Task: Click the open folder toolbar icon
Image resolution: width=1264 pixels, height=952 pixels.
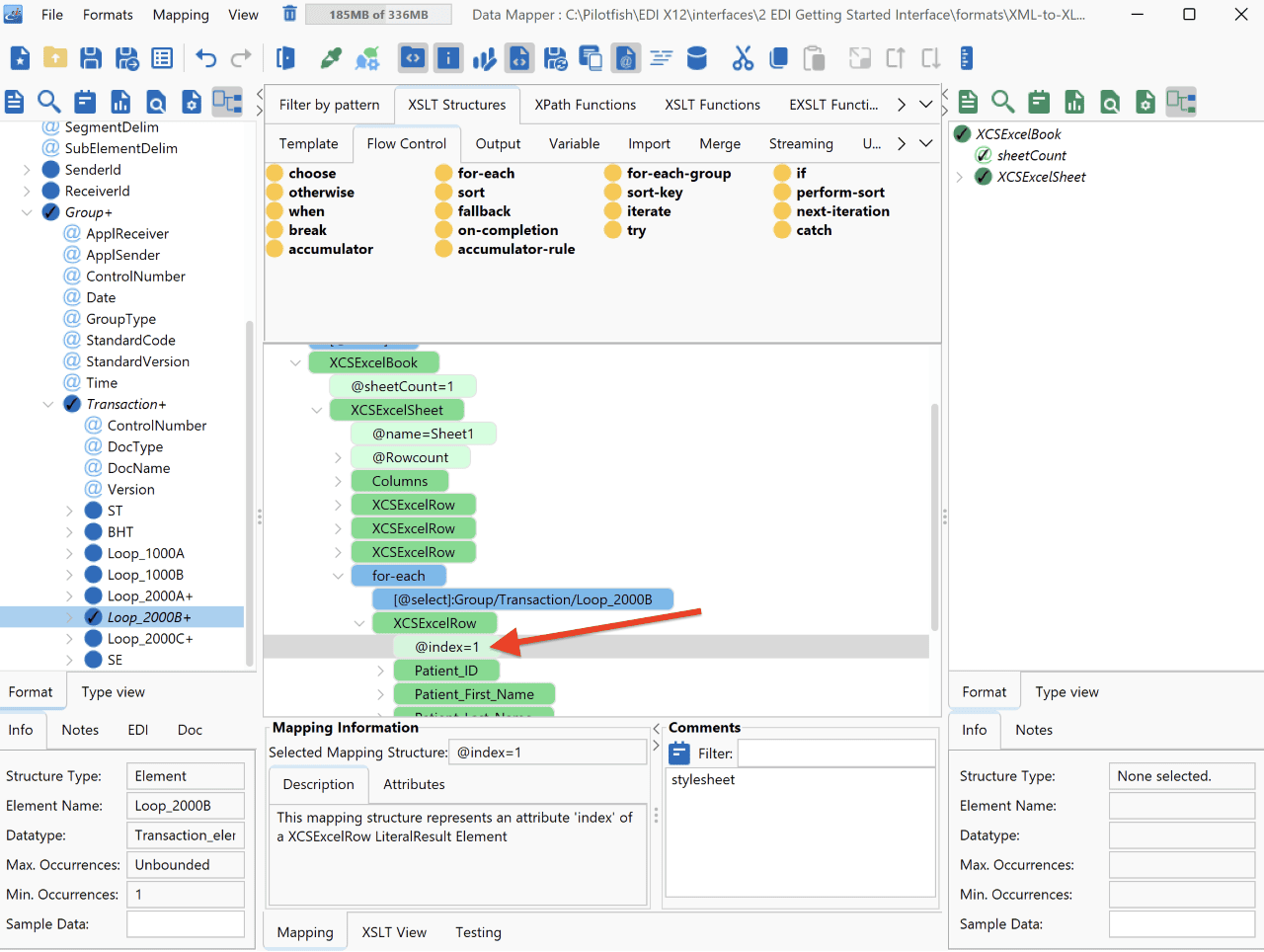Action: pos(55,58)
